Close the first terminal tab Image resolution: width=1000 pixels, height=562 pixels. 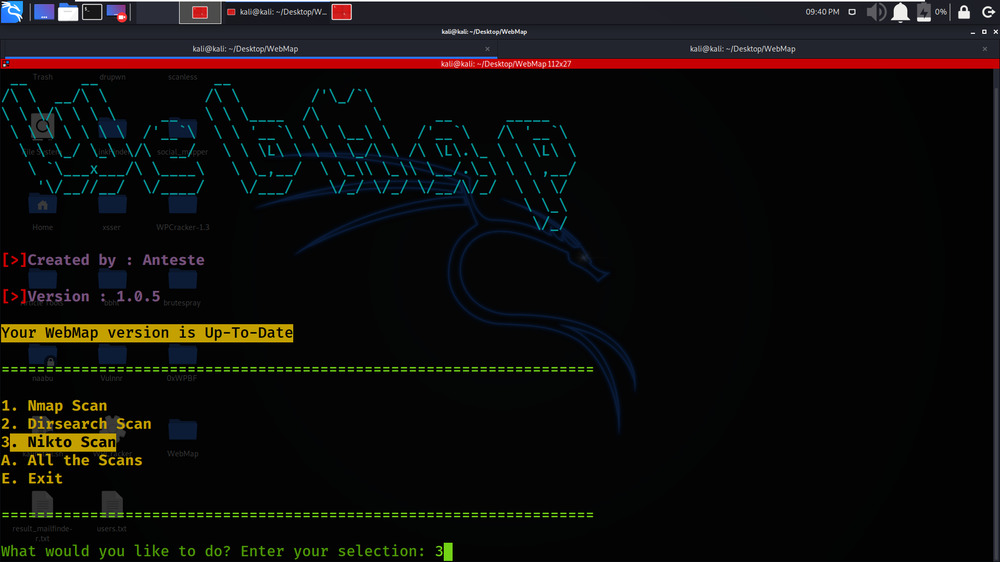pos(487,49)
